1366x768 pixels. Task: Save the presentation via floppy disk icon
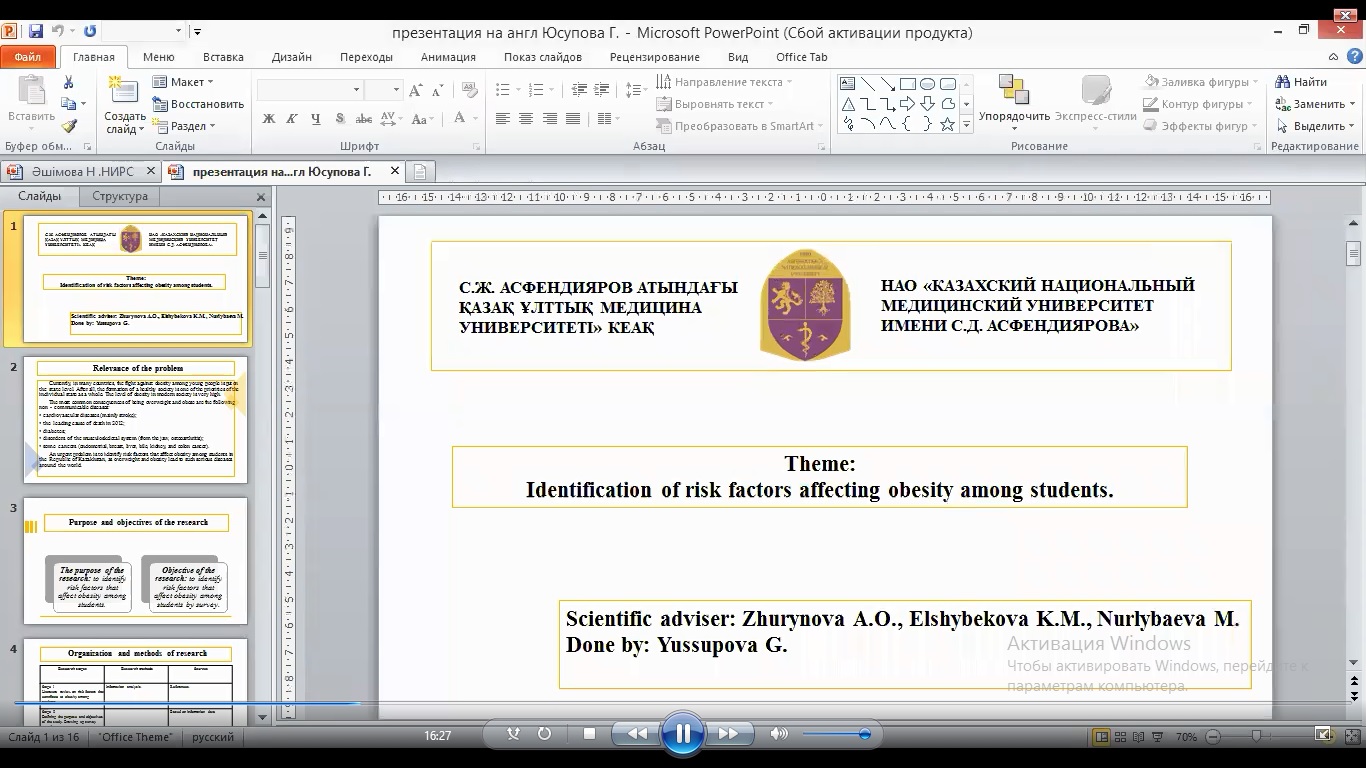coord(36,32)
